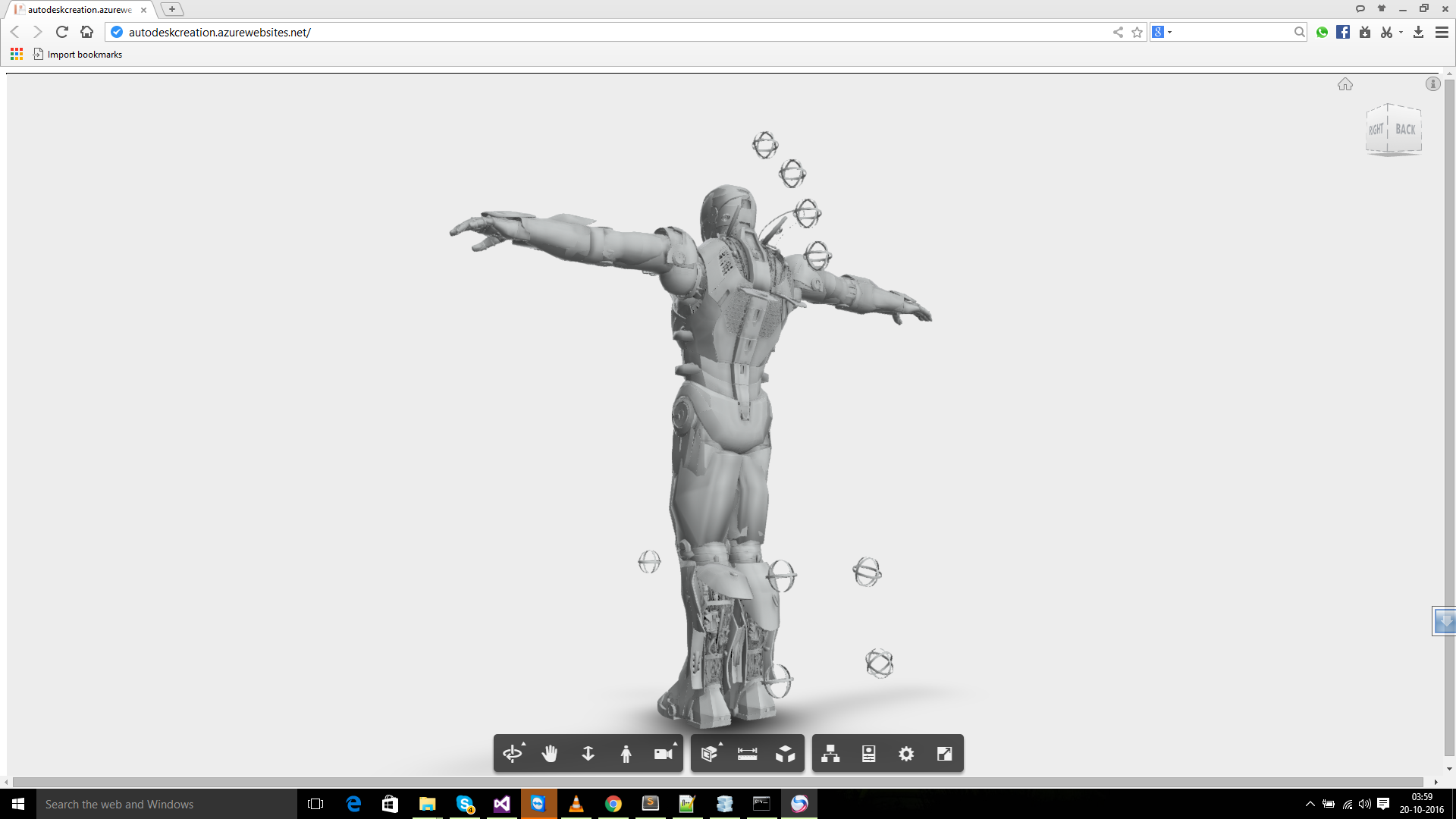Activate the Pan hand tool

tap(550, 754)
